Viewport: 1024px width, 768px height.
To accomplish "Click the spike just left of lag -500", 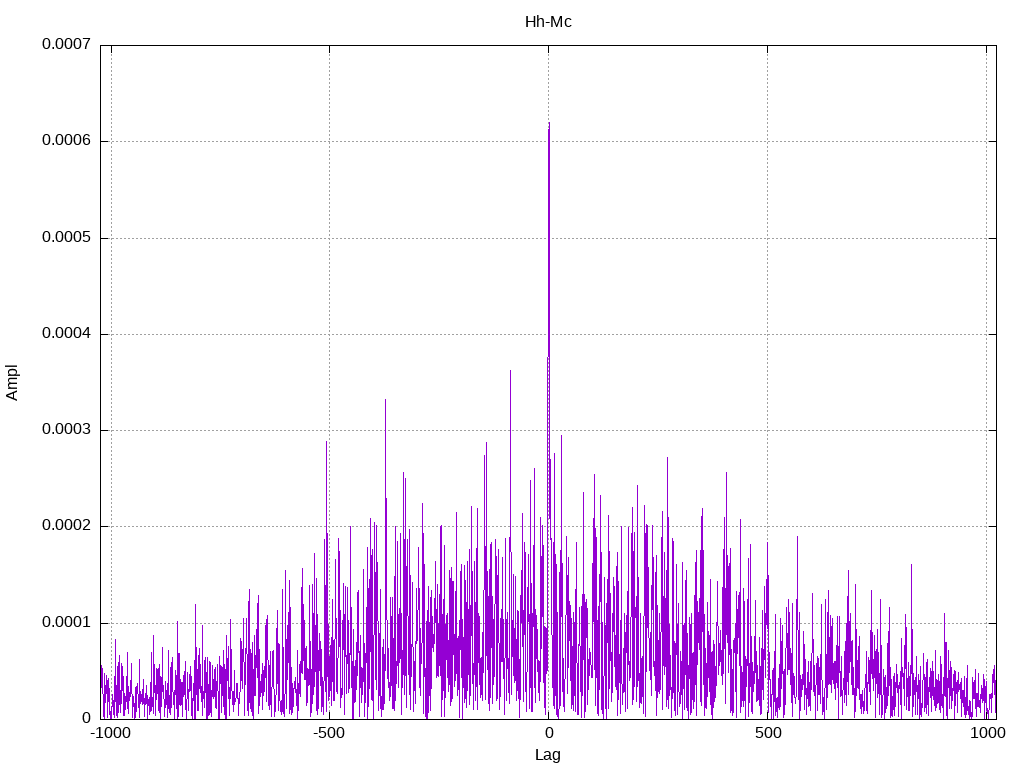I will point(327,443).
